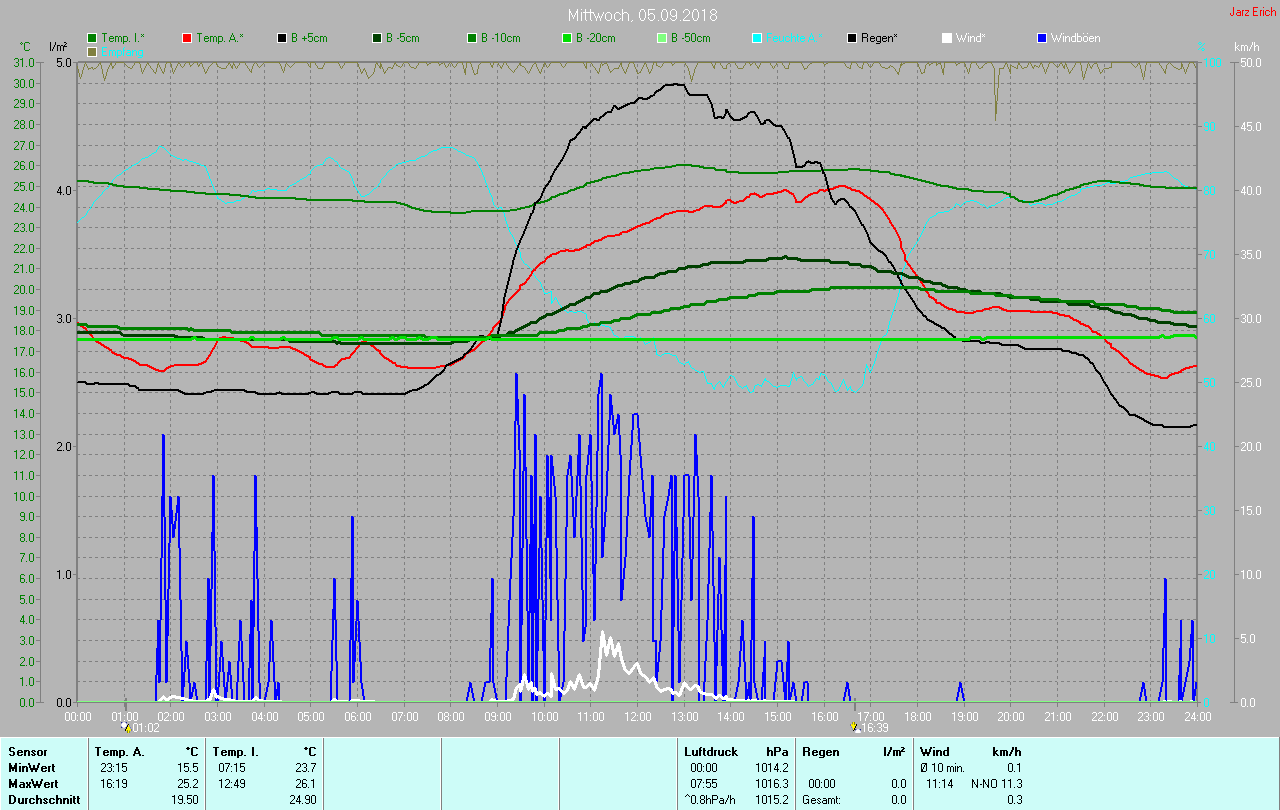This screenshot has height=810, width=1280.
Task: Click the cyan legend marker
Action: point(757,38)
